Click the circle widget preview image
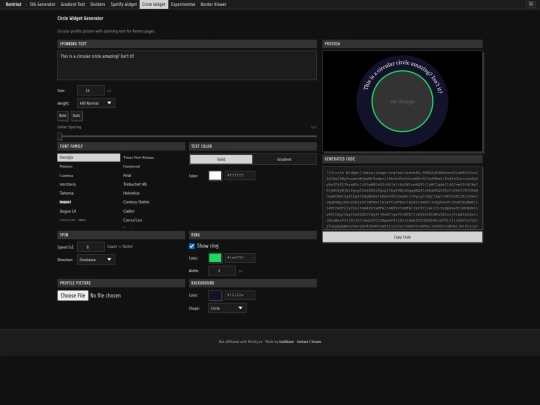The width and height of the screenshot is (540, 405). pos(402,101)
